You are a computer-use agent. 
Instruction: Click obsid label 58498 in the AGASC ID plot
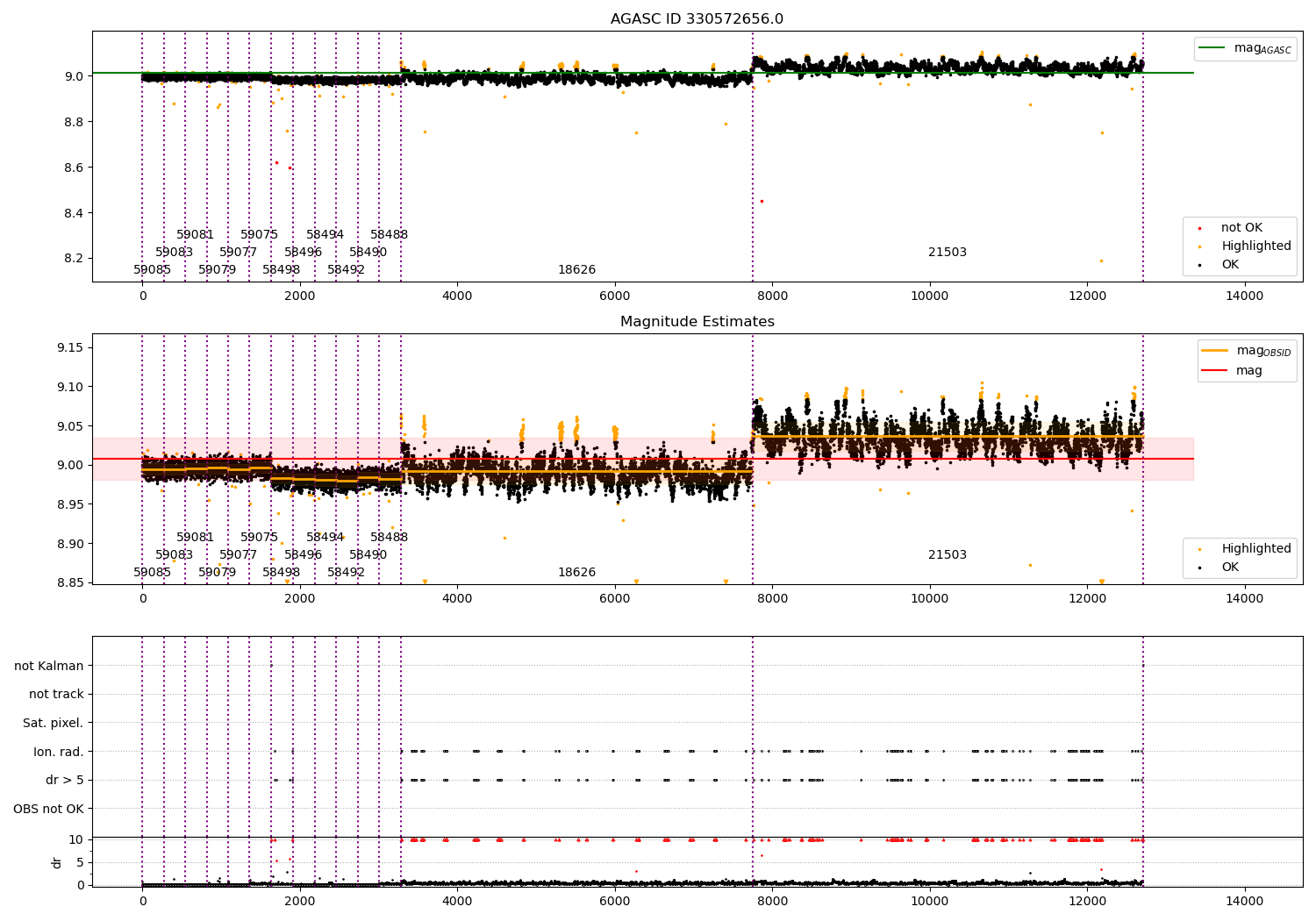click(282, 270)
